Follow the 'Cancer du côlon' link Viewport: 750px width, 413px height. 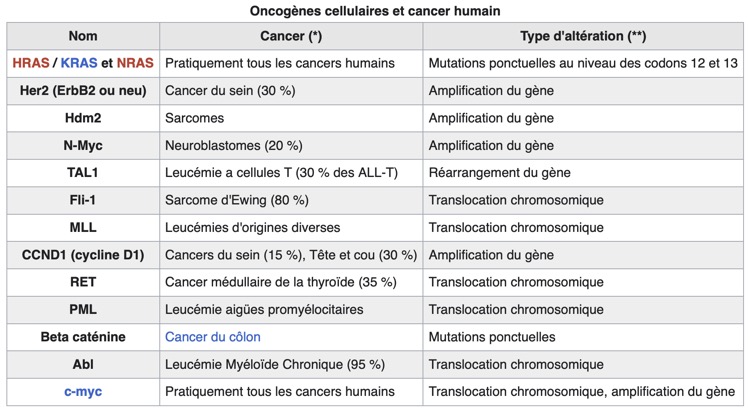click(x=213, y=337)
